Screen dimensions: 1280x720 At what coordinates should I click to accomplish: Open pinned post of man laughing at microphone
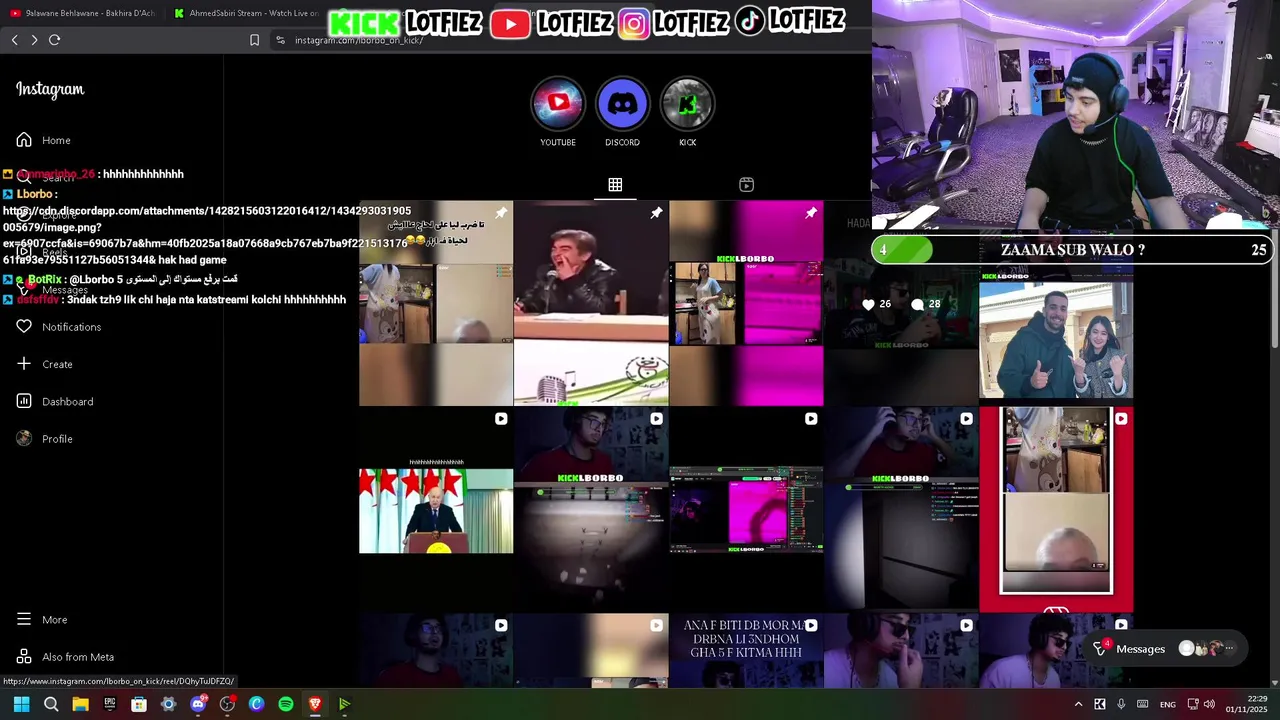click(591, 303)
